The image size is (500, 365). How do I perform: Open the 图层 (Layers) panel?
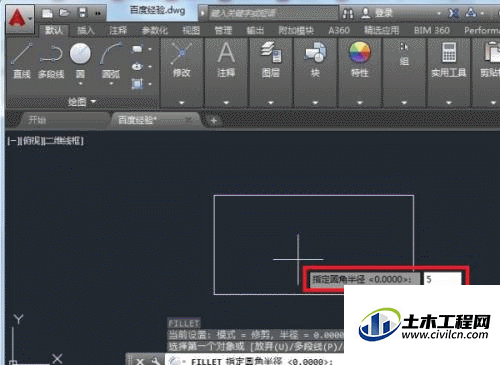[271, 60]
